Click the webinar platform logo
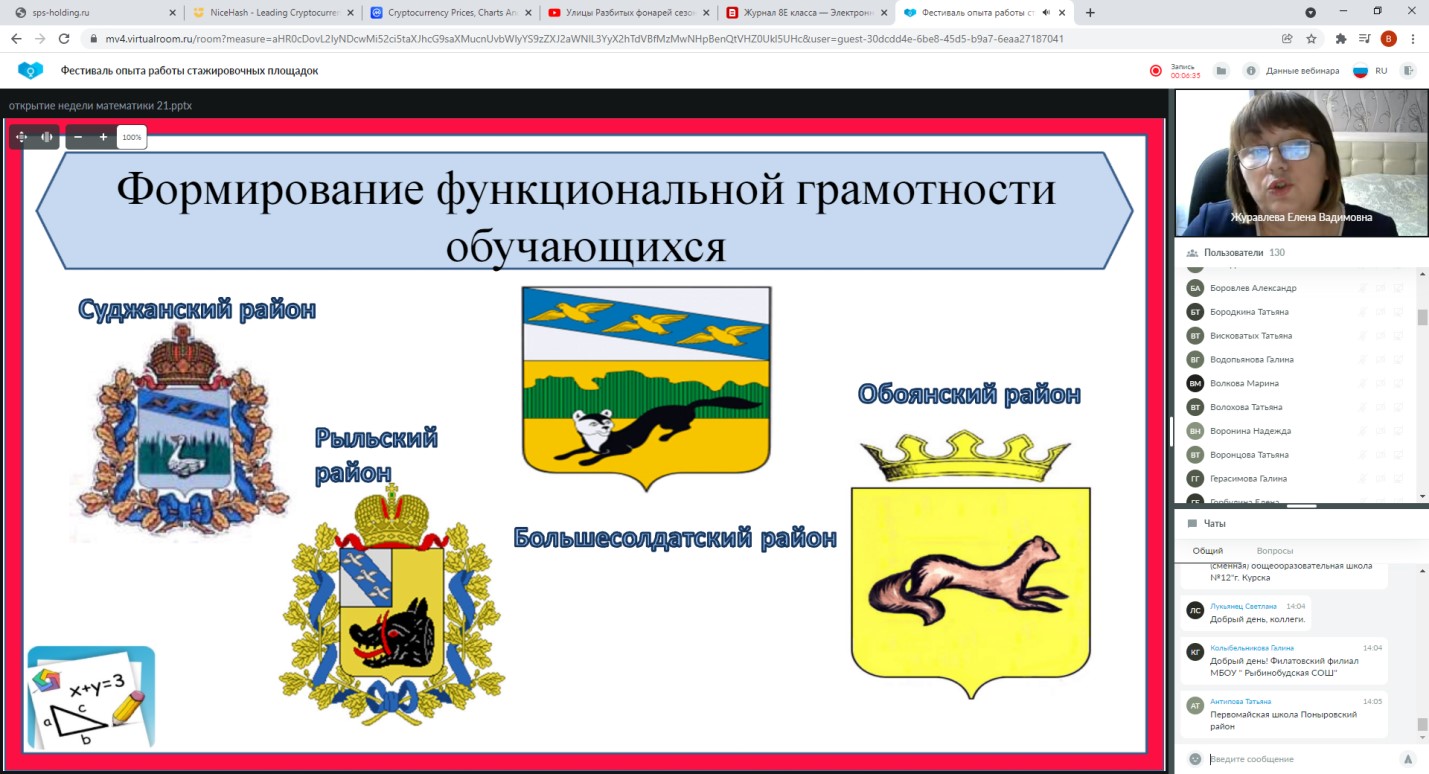1429x774 pixels. point(32,70)
